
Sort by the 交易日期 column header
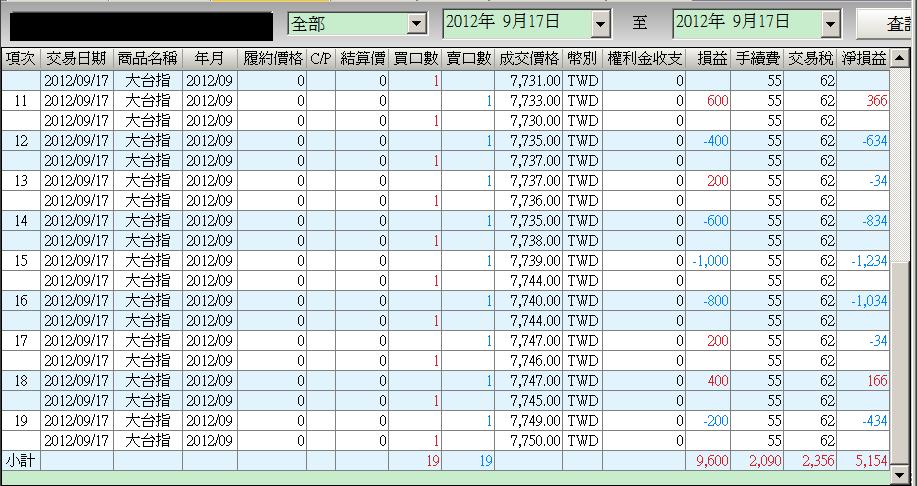tap(77, 58)
